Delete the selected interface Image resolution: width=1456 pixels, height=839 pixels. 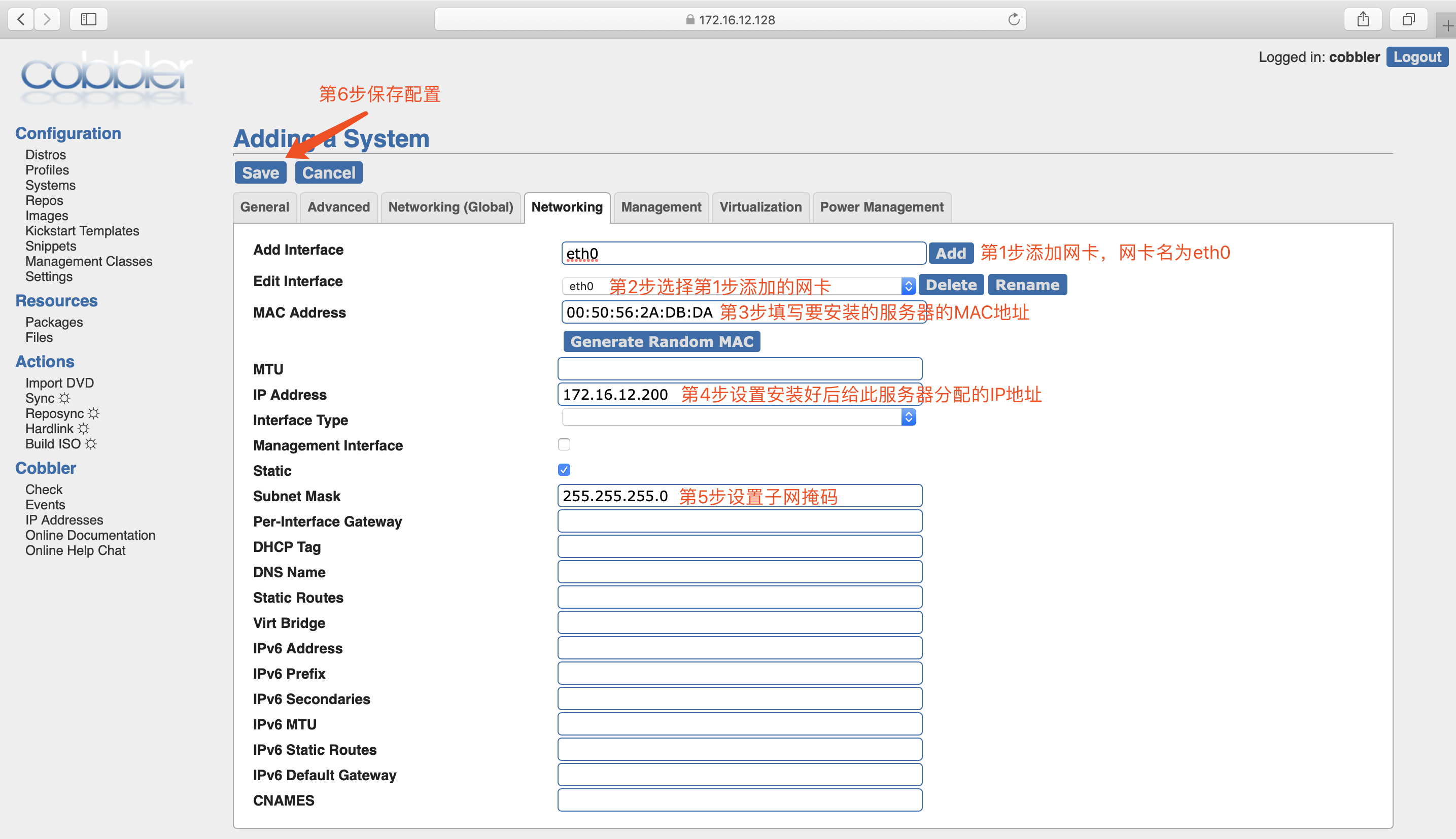(x=951, y=285)
